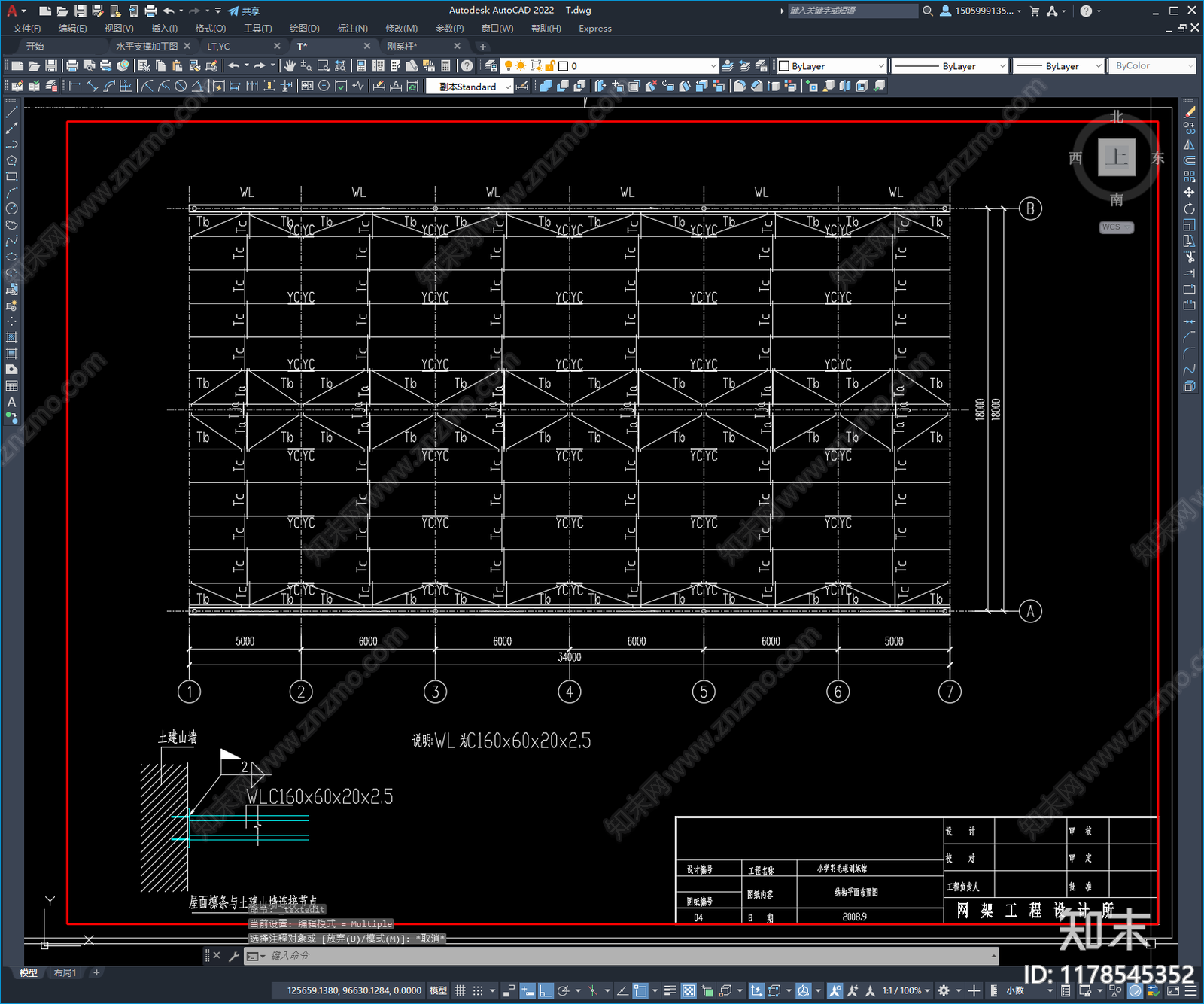Open the 文件(F) menu
This screenshot has height=1004, width=1204.
click(27, 29)
